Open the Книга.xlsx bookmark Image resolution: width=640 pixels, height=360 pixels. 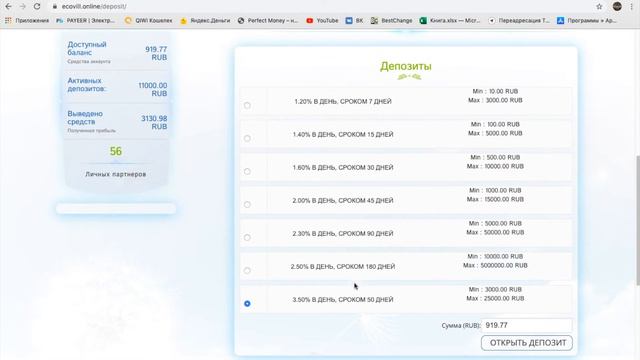pos(450,20)
